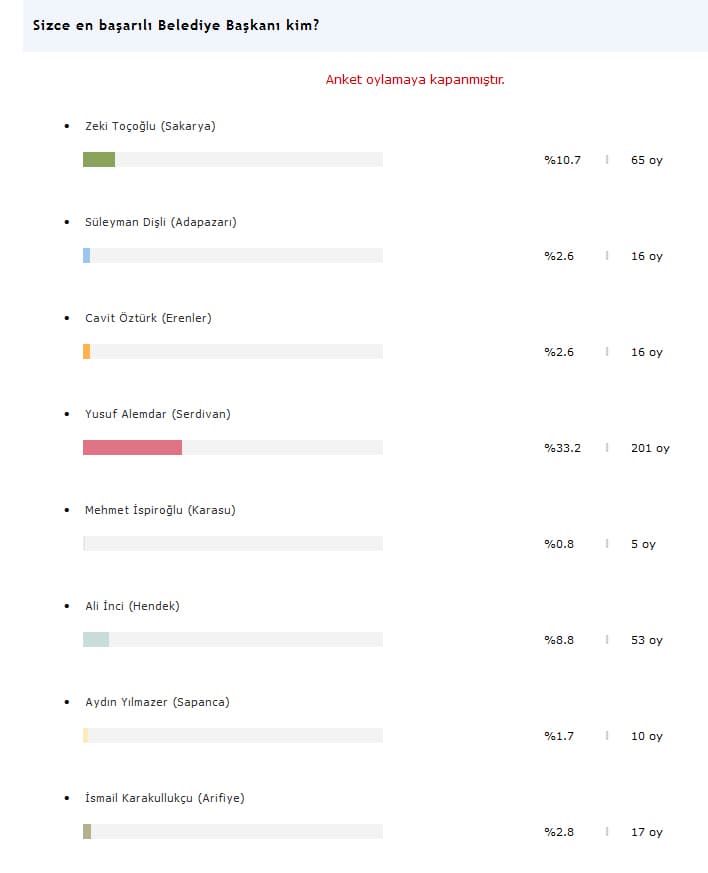This screenshot has width=708, height=873.
Task: Click the red 'Anket oylamaya kapanmıştır' notice
Action: pyautogui.click(x=415, y=80)
